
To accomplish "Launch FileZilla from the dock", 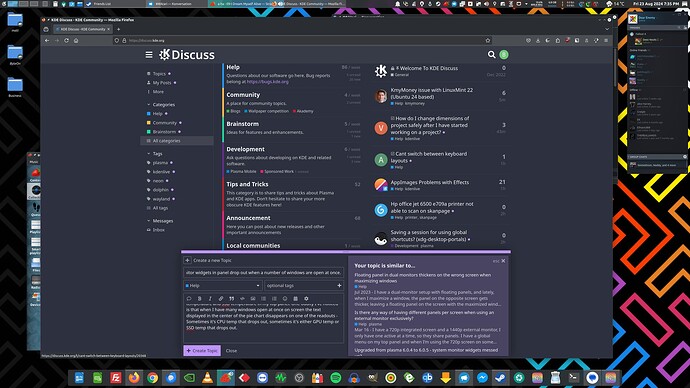I will [x=116, y=377].
